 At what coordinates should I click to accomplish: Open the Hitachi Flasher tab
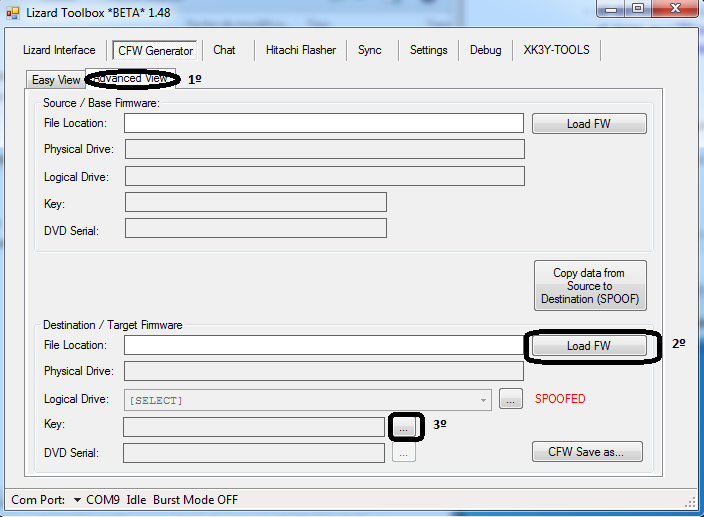pyautogui.click(x=301, y=50)
